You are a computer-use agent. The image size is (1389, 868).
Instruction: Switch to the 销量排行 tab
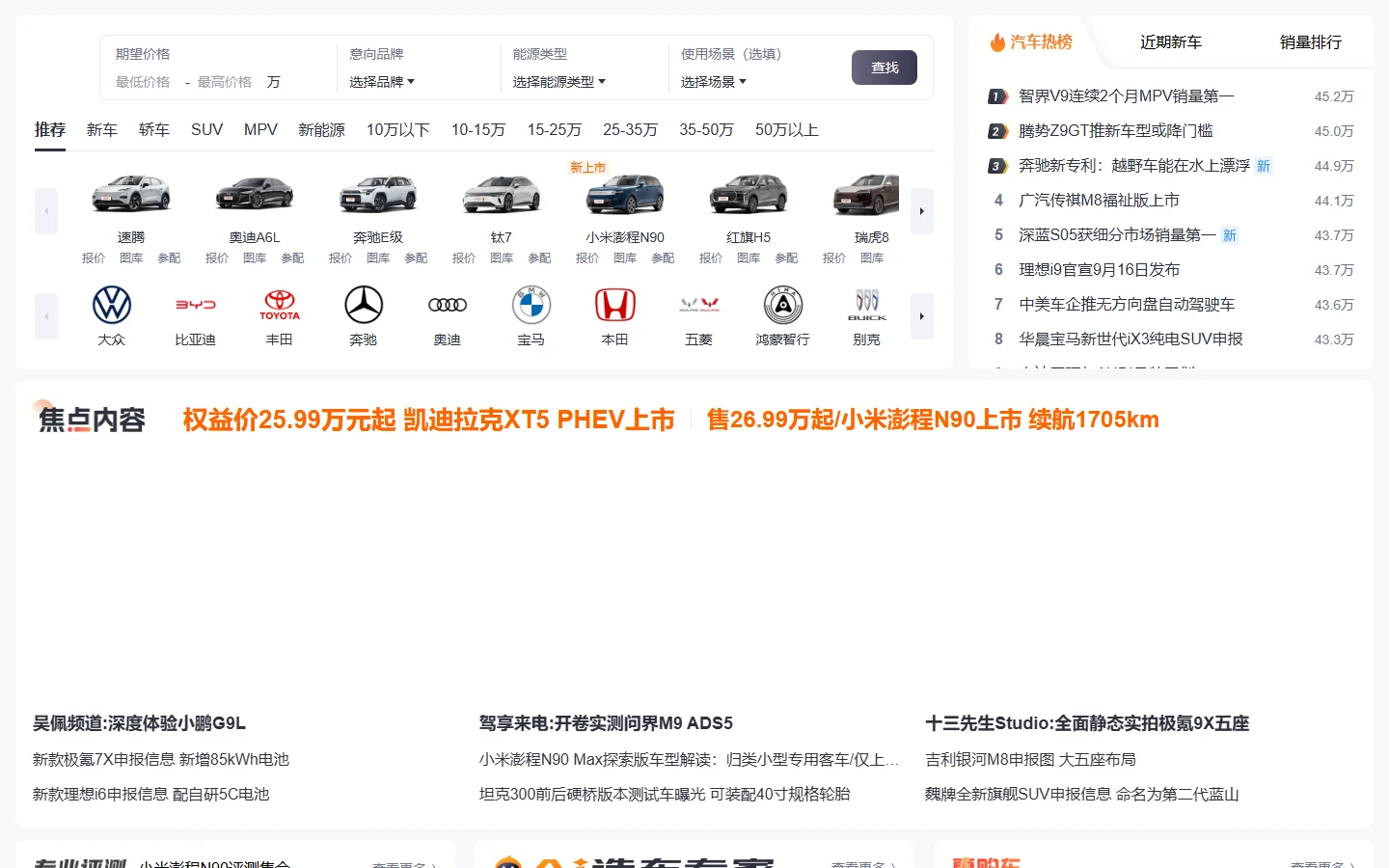[x=1311, y=41]
